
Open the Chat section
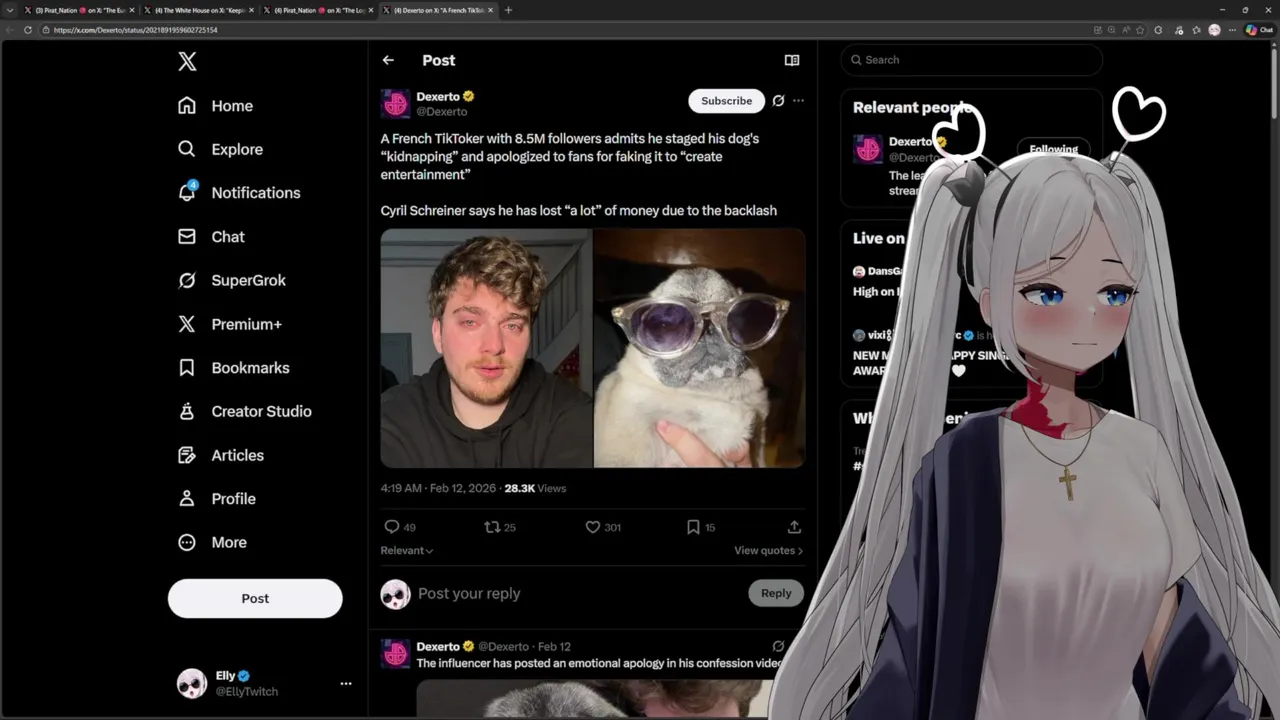pos(211,237)
